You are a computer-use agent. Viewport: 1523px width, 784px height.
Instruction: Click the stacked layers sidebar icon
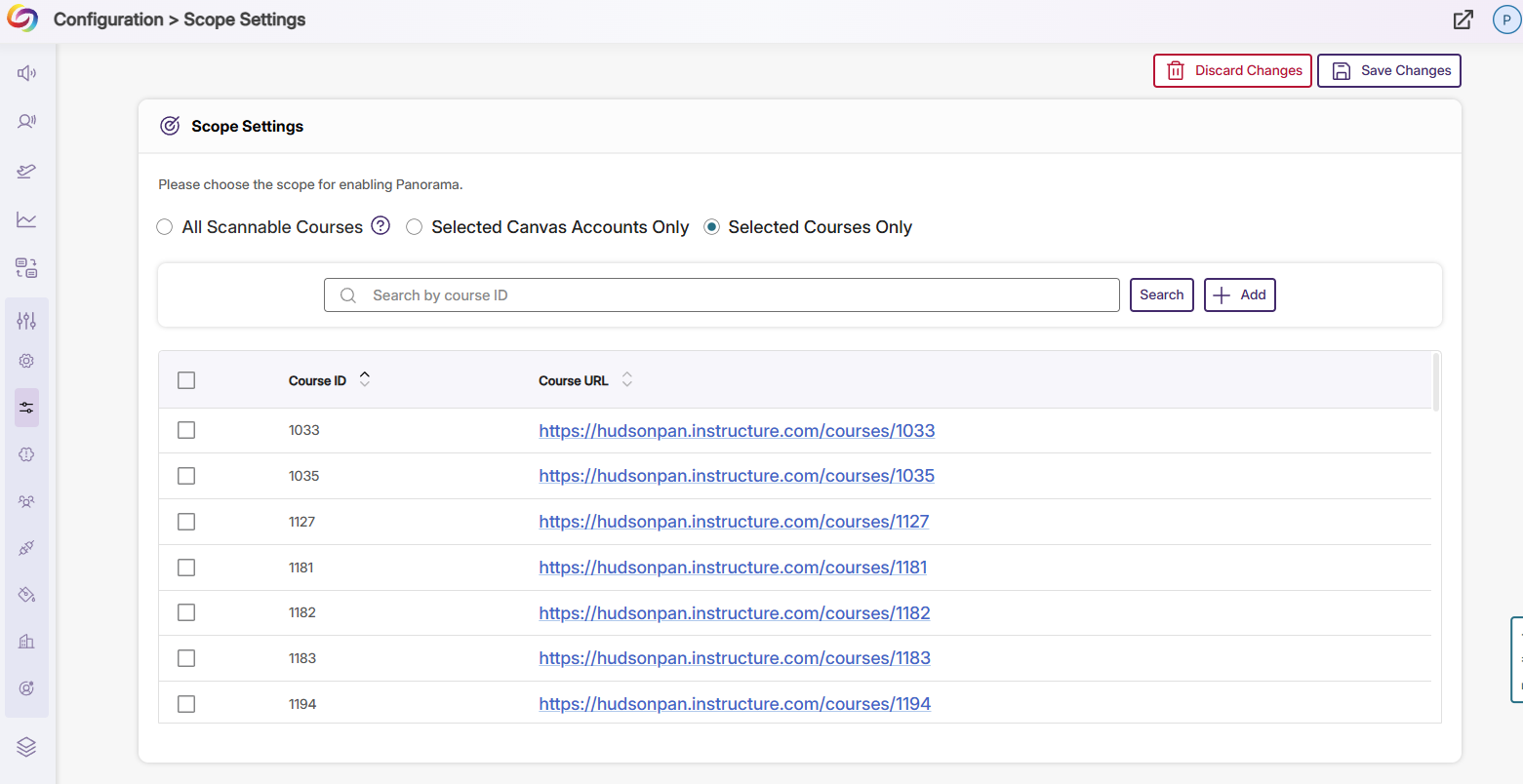coord(26,747)
